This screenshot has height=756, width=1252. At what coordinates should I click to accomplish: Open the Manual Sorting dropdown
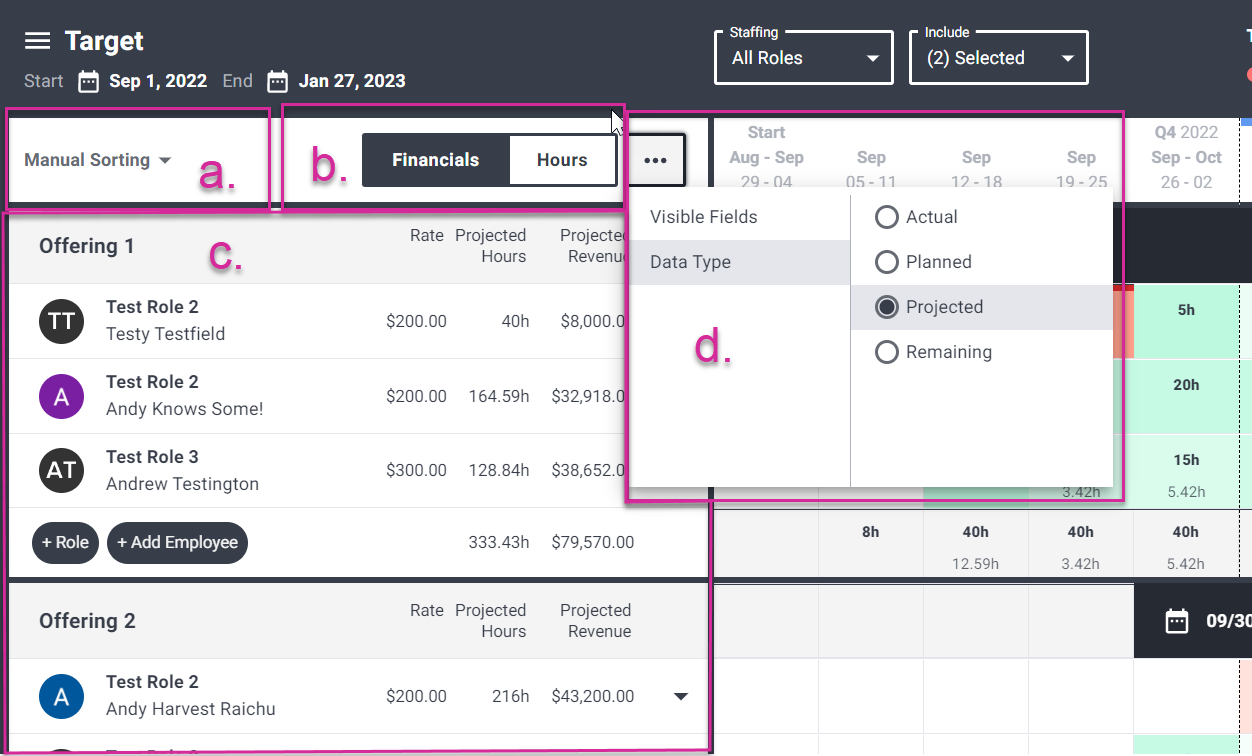pyautogui.click(x=97, y=159)
